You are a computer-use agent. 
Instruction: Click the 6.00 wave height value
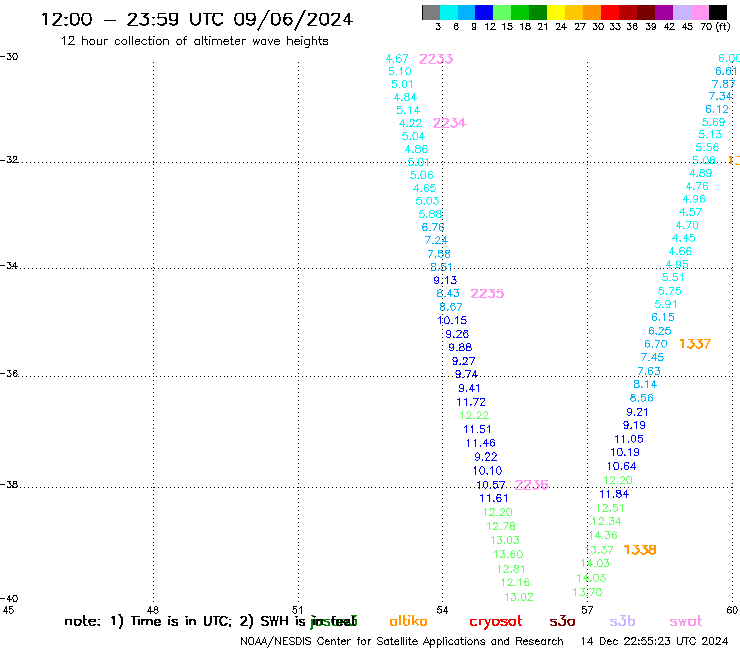729,58
